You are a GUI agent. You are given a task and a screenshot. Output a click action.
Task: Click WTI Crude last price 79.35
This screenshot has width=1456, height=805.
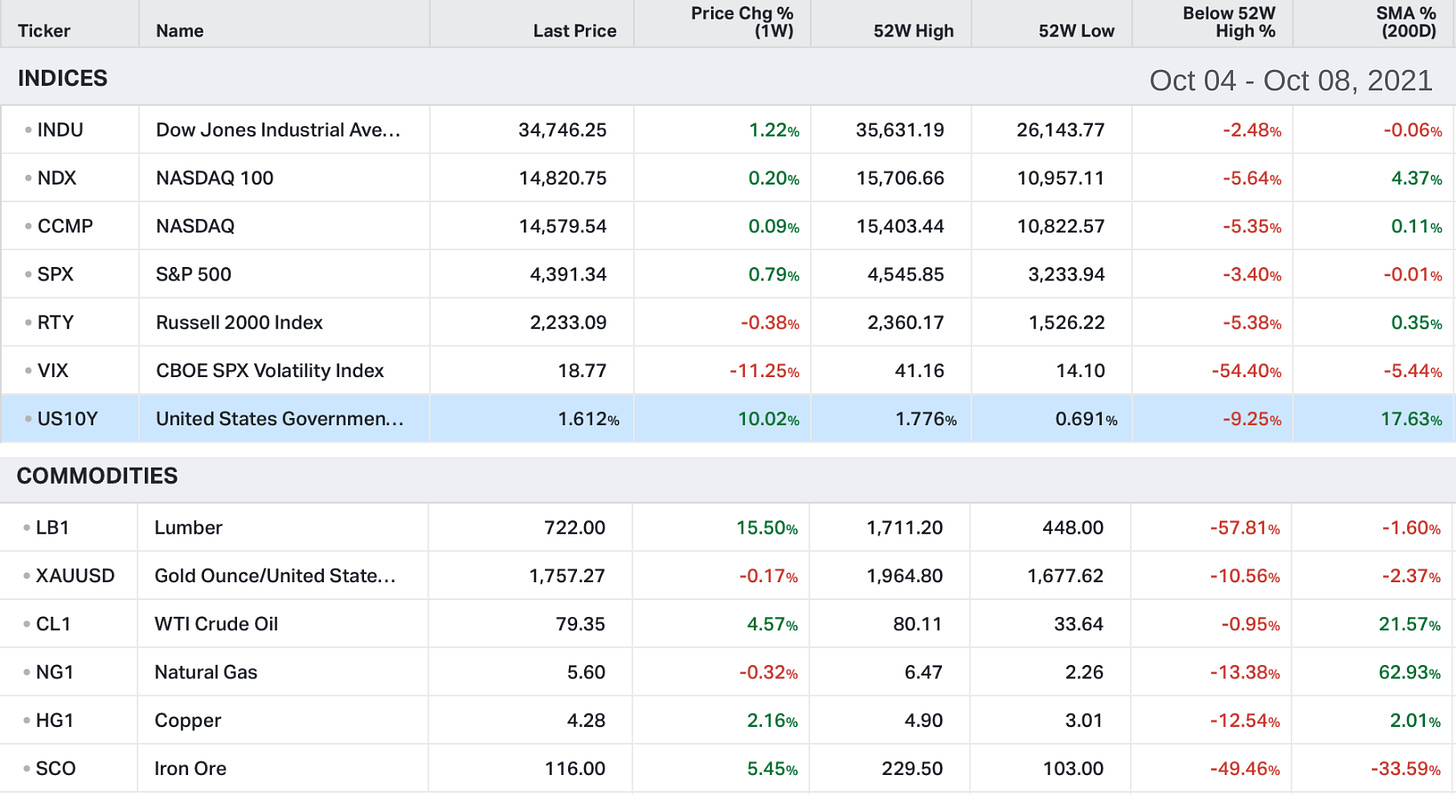(580, 624)
